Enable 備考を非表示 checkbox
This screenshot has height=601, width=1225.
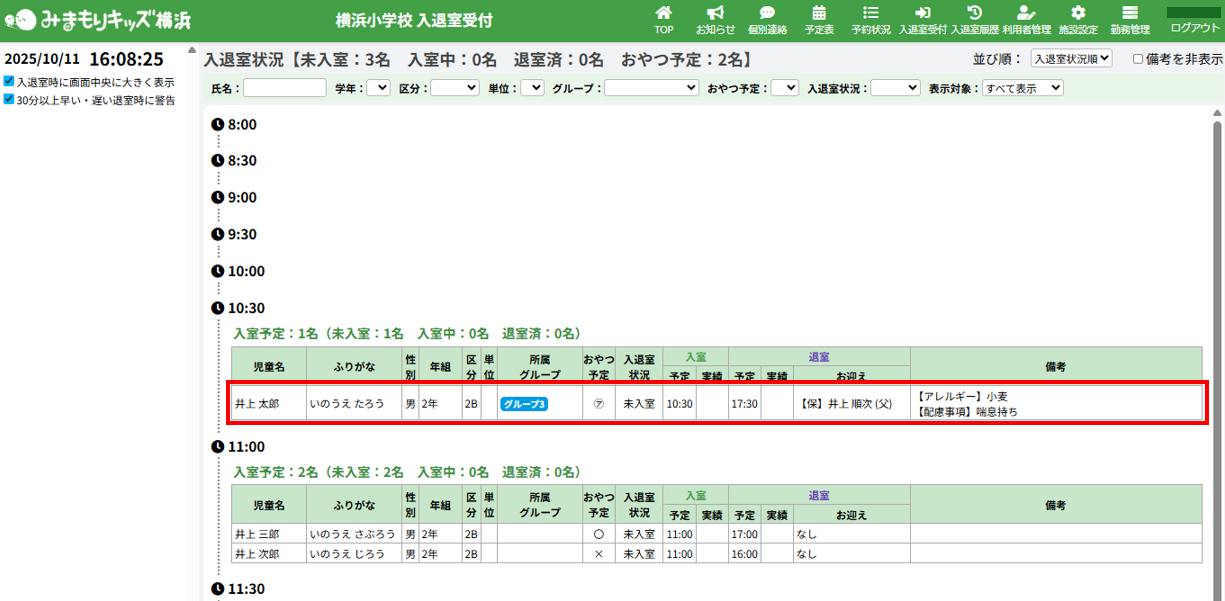[x=1138, y=59]
